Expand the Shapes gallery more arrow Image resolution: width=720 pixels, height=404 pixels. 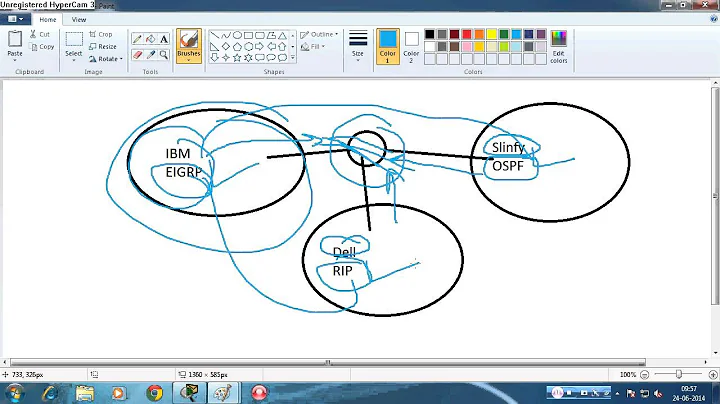coord(292,58)
